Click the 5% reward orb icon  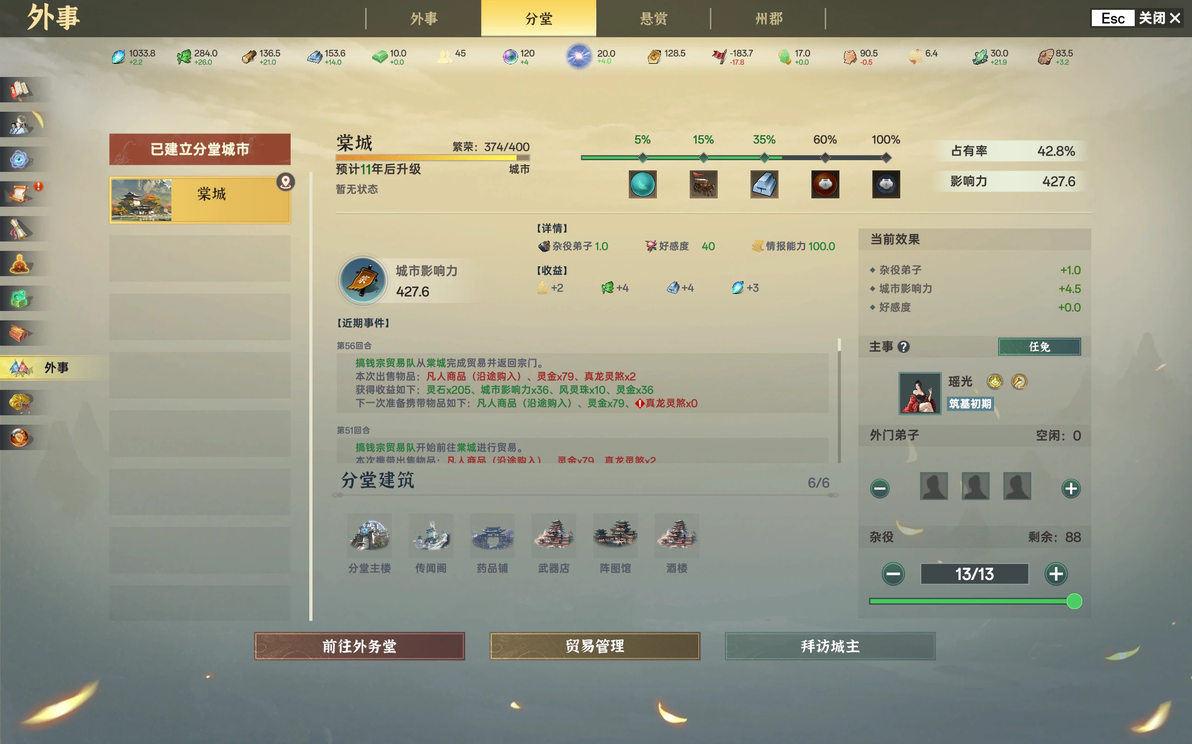point(642,184)
